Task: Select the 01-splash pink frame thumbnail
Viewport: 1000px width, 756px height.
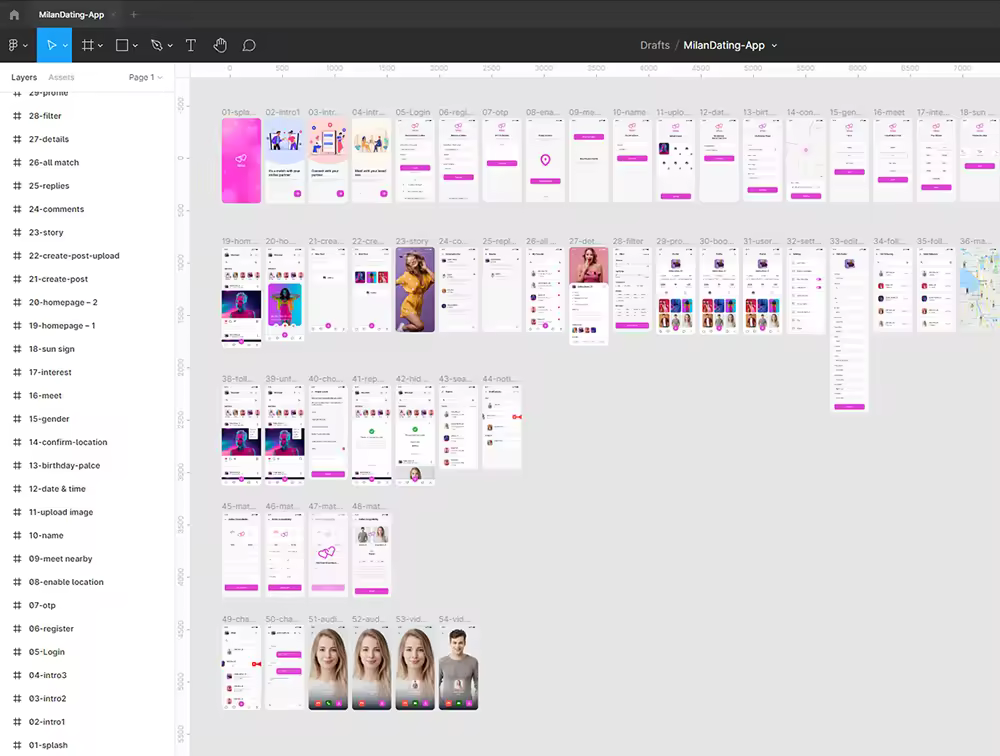Action: click(241, 160)
